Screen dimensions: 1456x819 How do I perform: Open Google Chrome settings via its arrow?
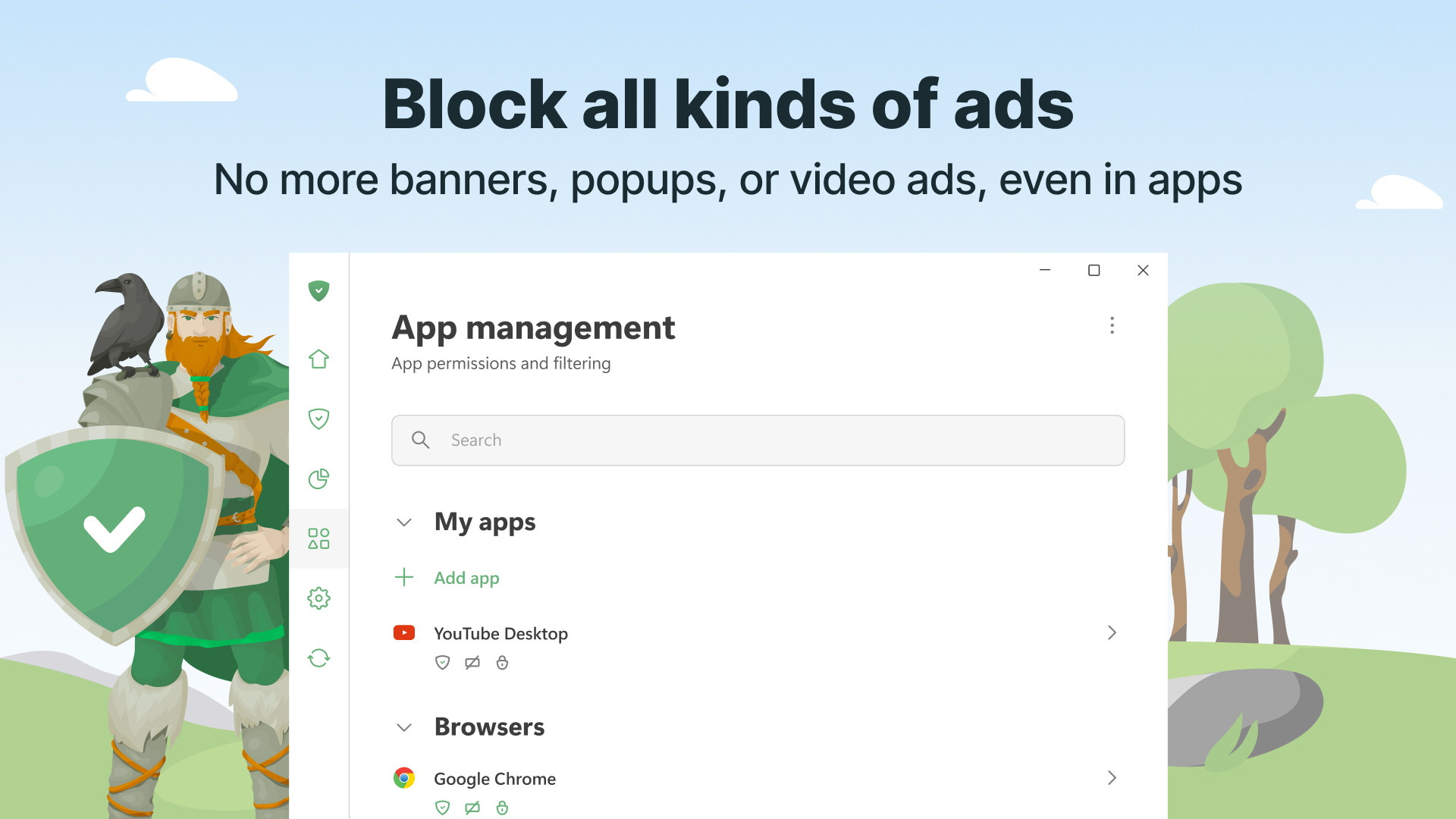click(x=1112, y=777)
